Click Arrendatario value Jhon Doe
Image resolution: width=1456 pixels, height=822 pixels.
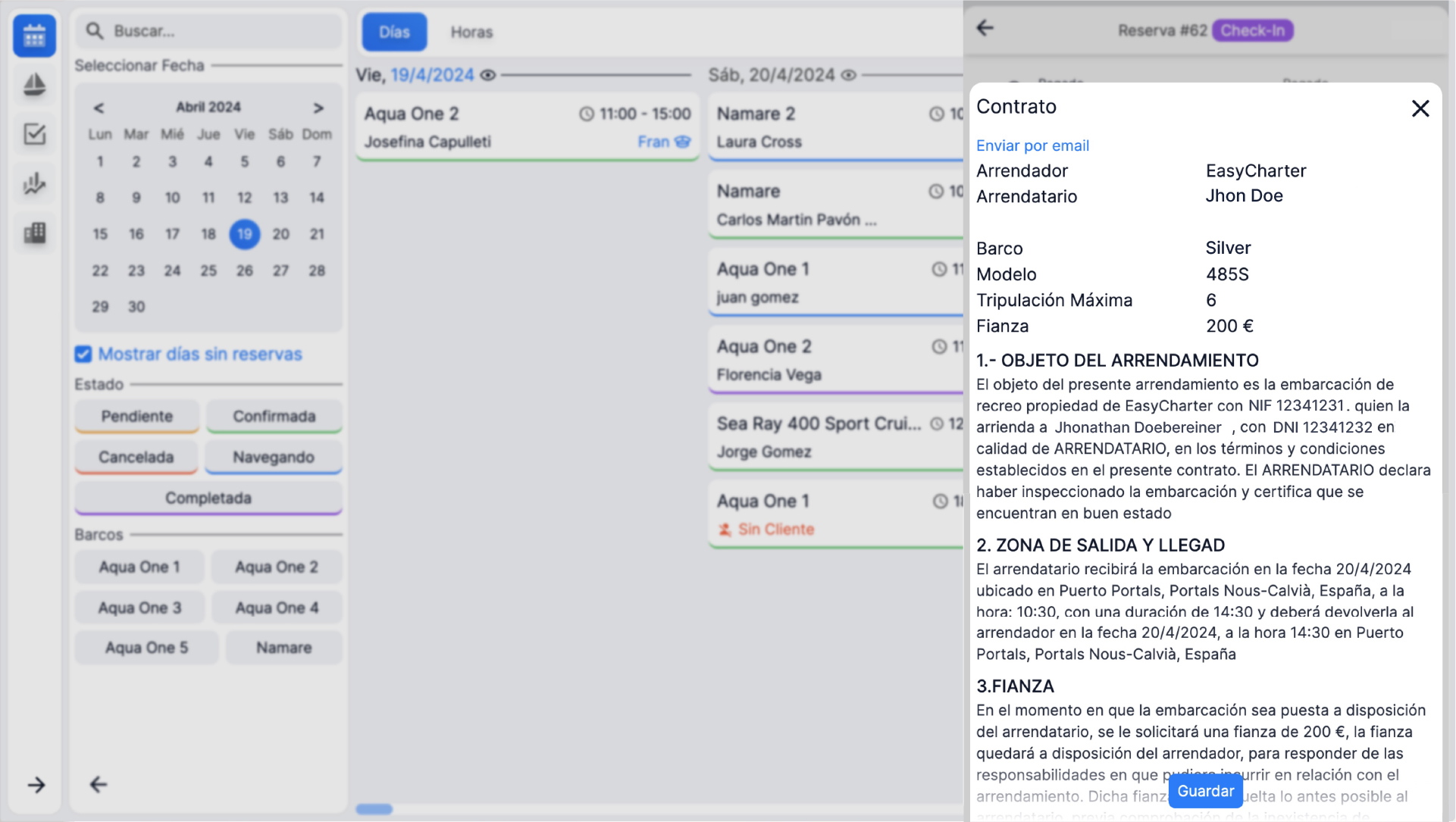[x=1244, y=195]
